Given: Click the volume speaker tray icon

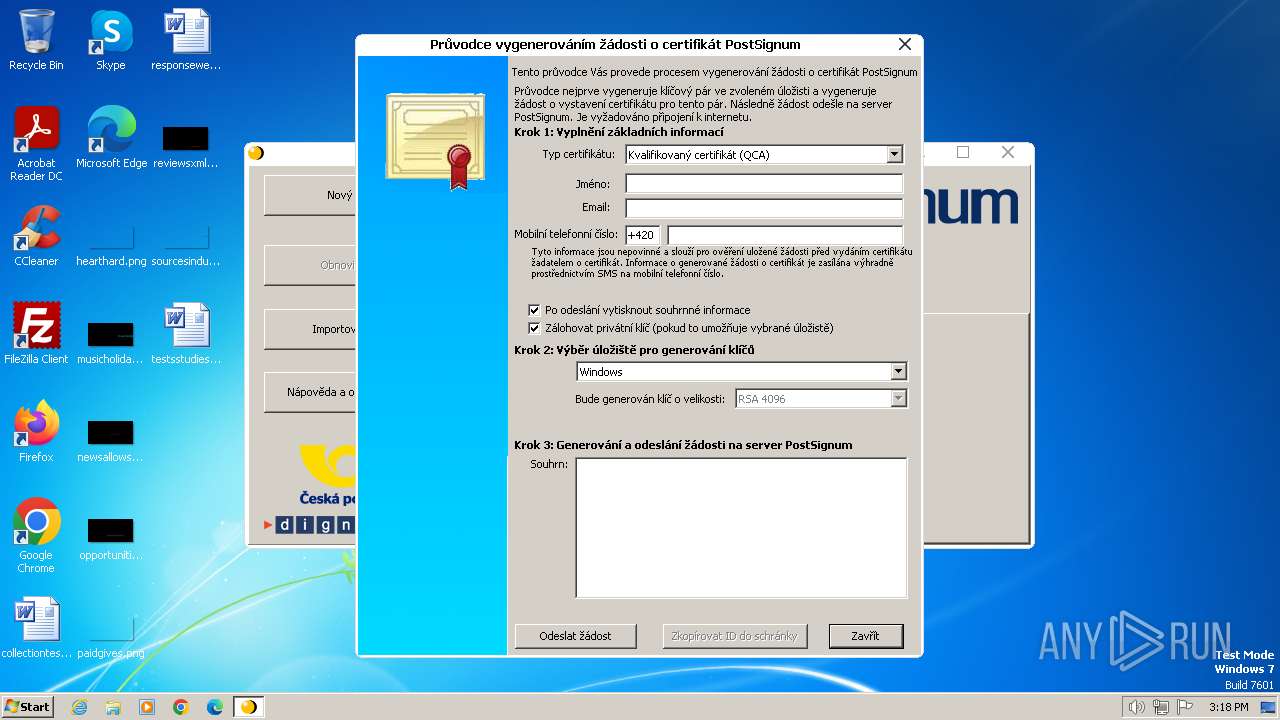Looking at the screenshot, I should [x=1137, y=707].
